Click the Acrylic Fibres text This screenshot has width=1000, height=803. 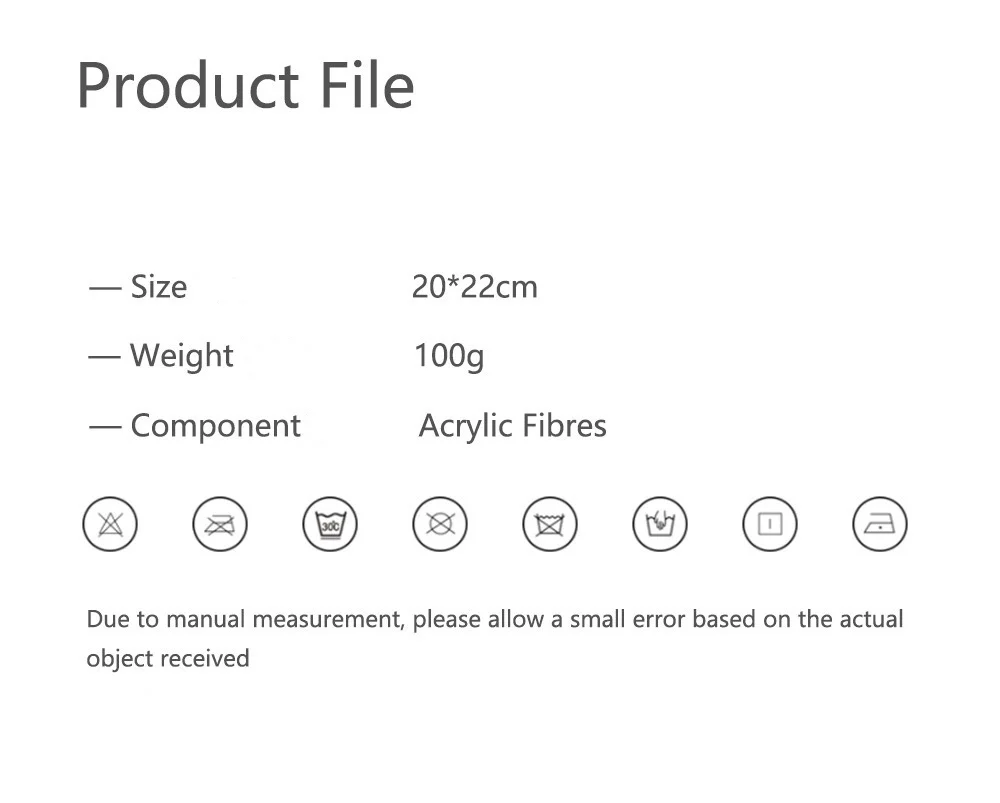point(513,426)
